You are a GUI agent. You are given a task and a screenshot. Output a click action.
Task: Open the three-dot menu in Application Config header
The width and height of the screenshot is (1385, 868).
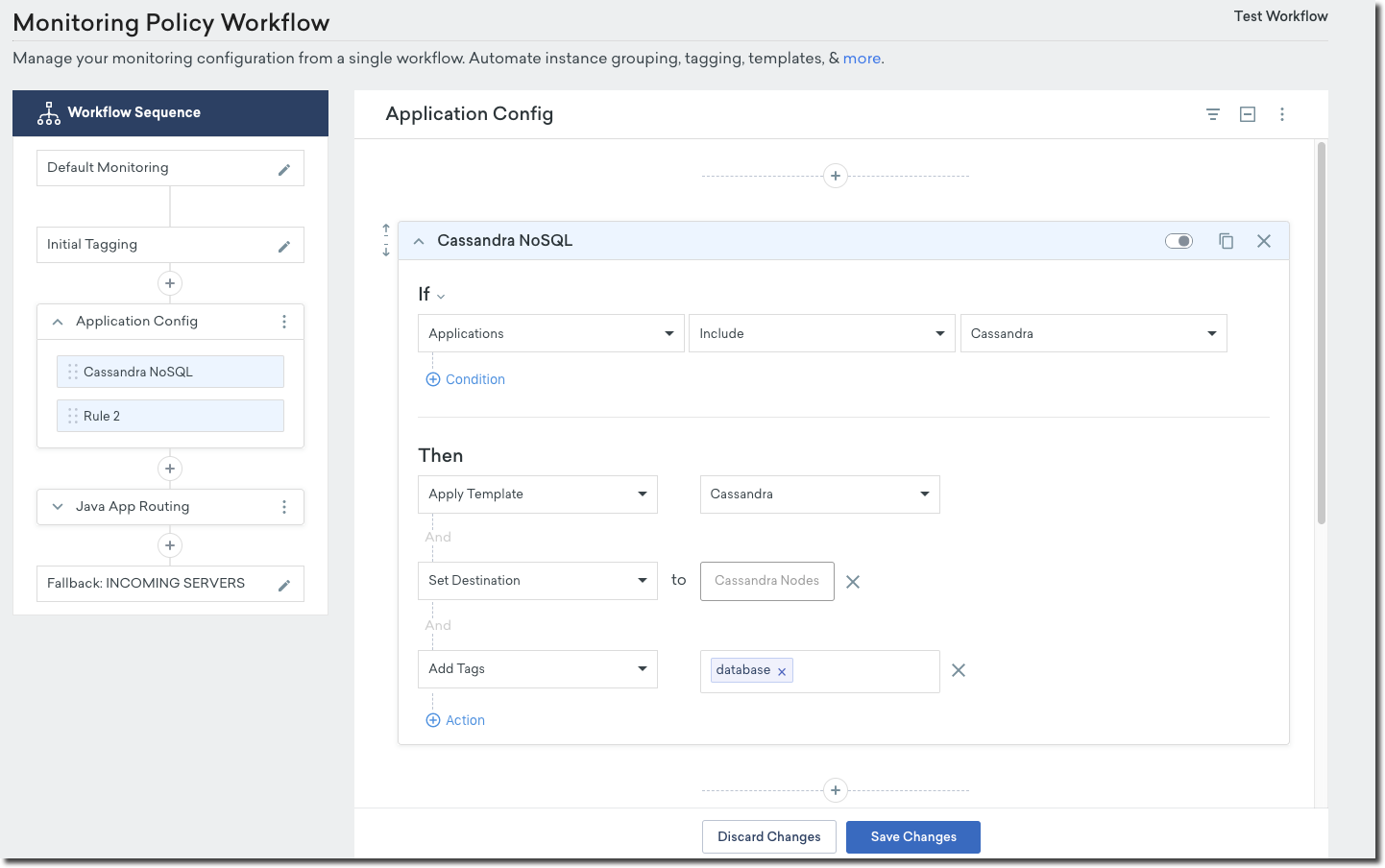coord(1282,114)
